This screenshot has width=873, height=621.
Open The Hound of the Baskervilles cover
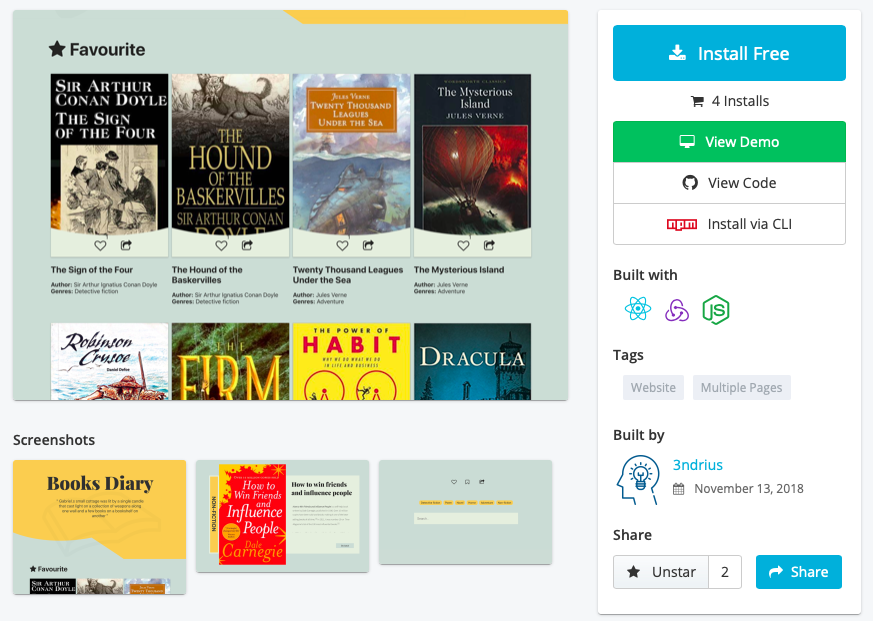tap(230, 153)
